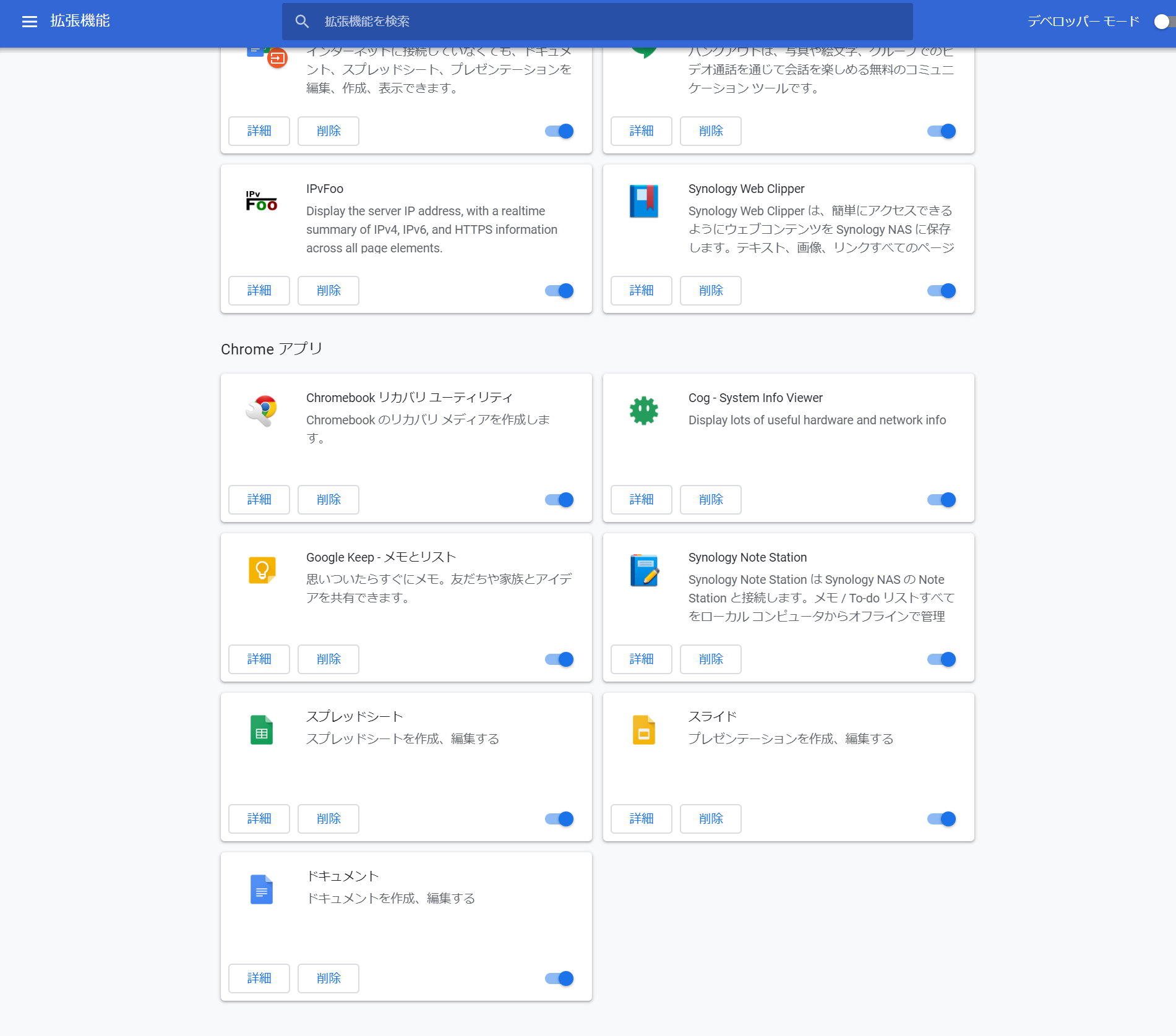Toggle off the Hangouts extension
This screenshot has width=1176, height=1036.
pyautogui.click(x=942, y=131)
